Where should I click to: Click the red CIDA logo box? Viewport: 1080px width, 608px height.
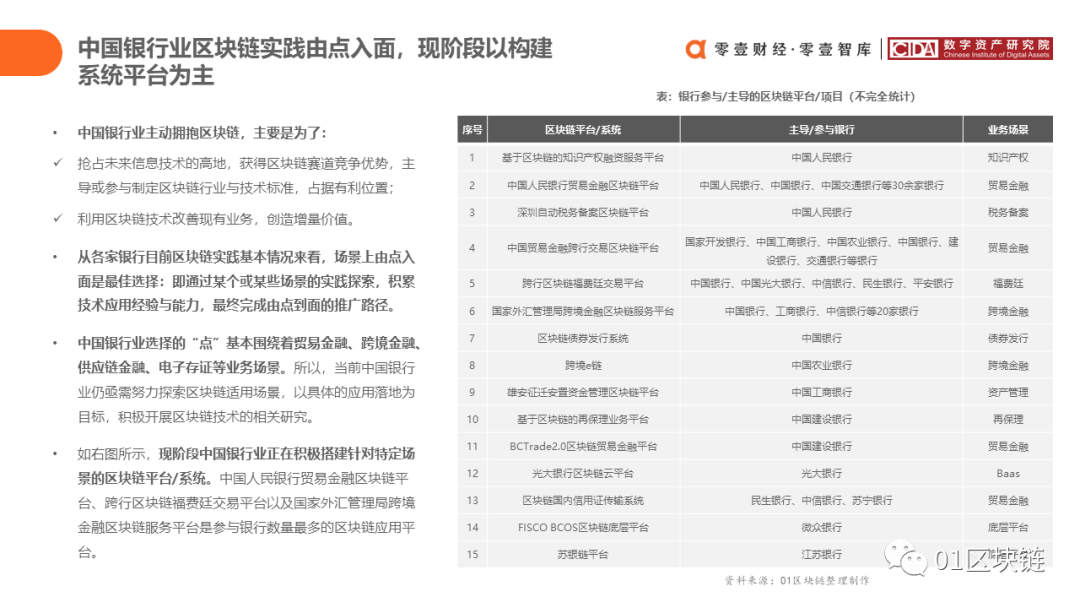[x=912, y=49]
